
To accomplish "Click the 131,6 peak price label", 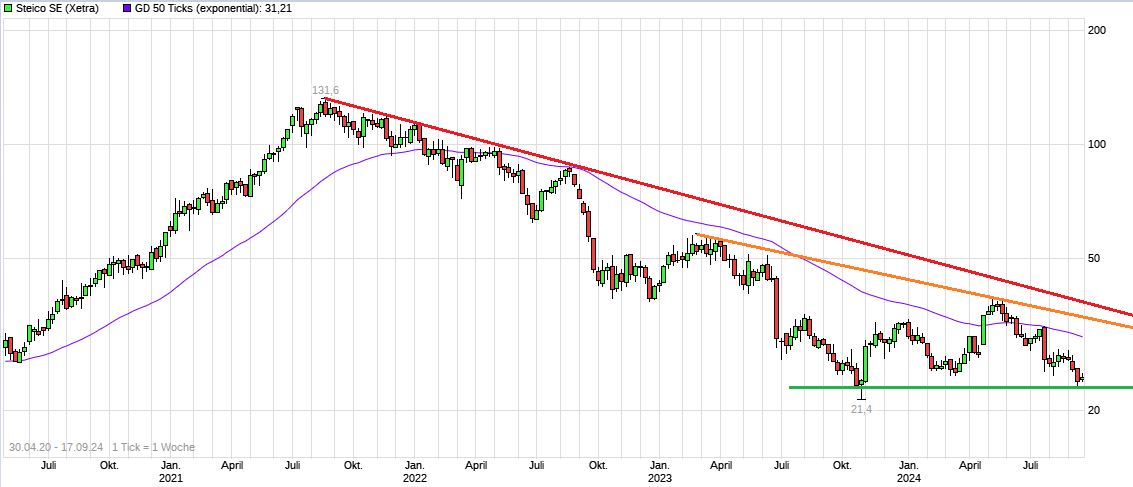I will (x=325, y=91).
